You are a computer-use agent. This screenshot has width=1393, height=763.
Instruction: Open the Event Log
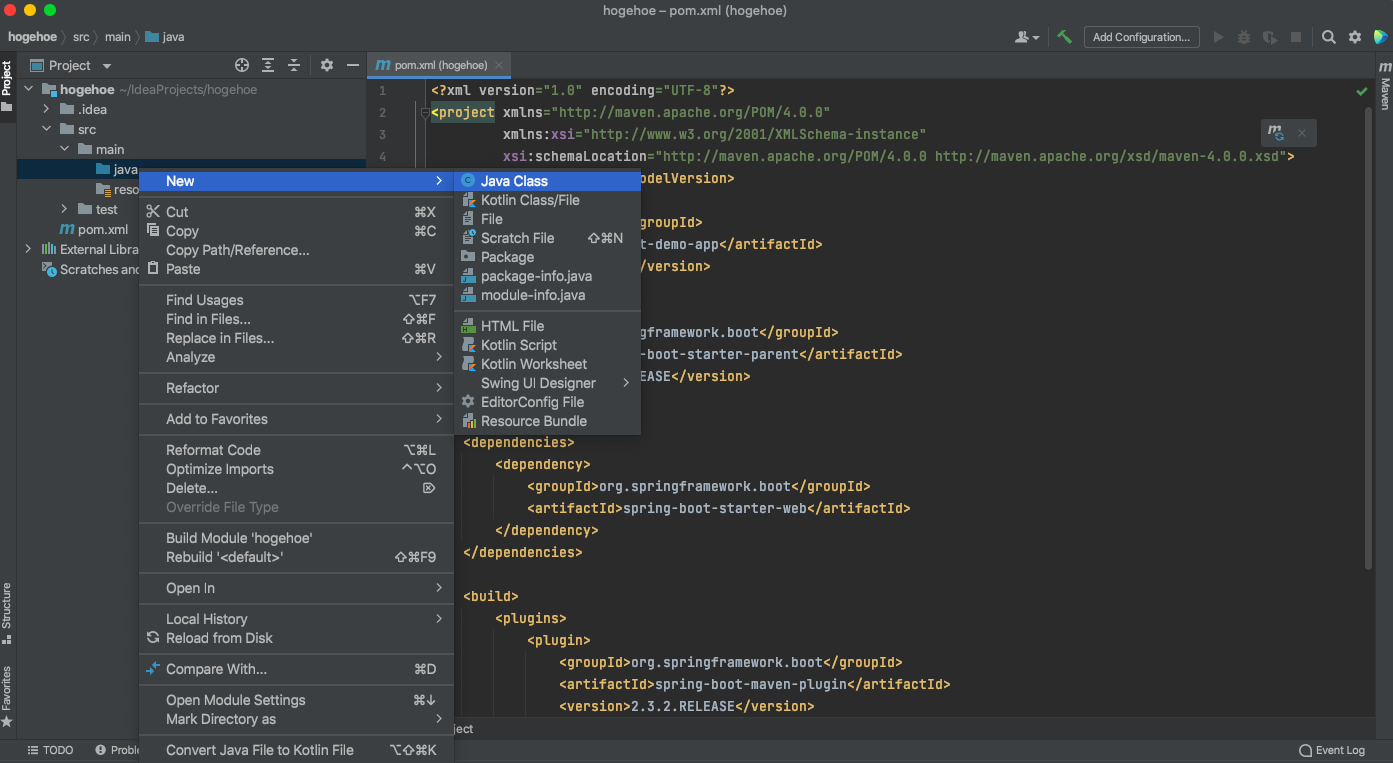click(x=1331, y=750)
